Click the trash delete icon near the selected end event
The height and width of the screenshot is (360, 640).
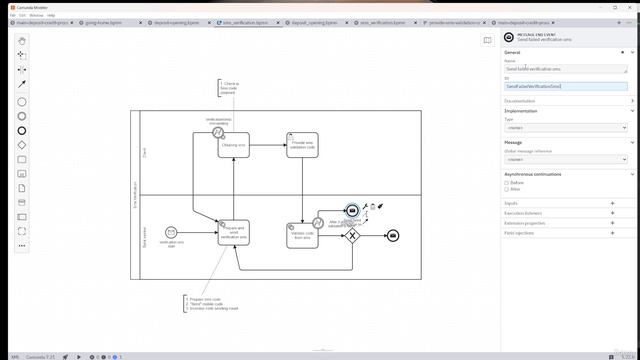(373, 207)
